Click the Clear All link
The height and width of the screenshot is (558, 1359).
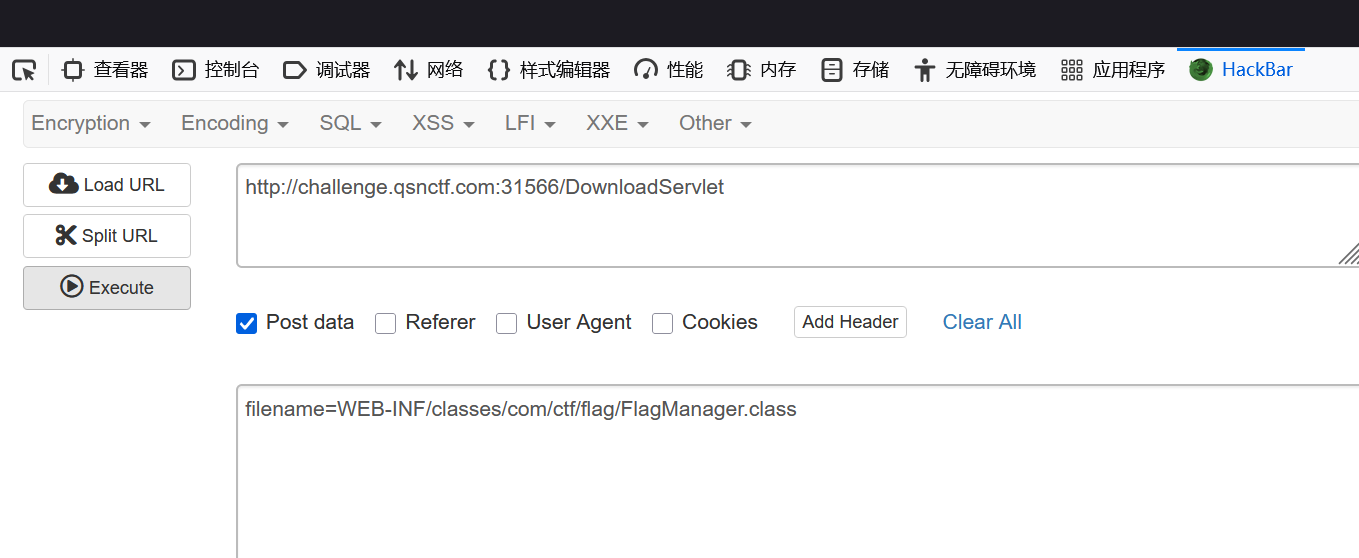coord(982,322)
